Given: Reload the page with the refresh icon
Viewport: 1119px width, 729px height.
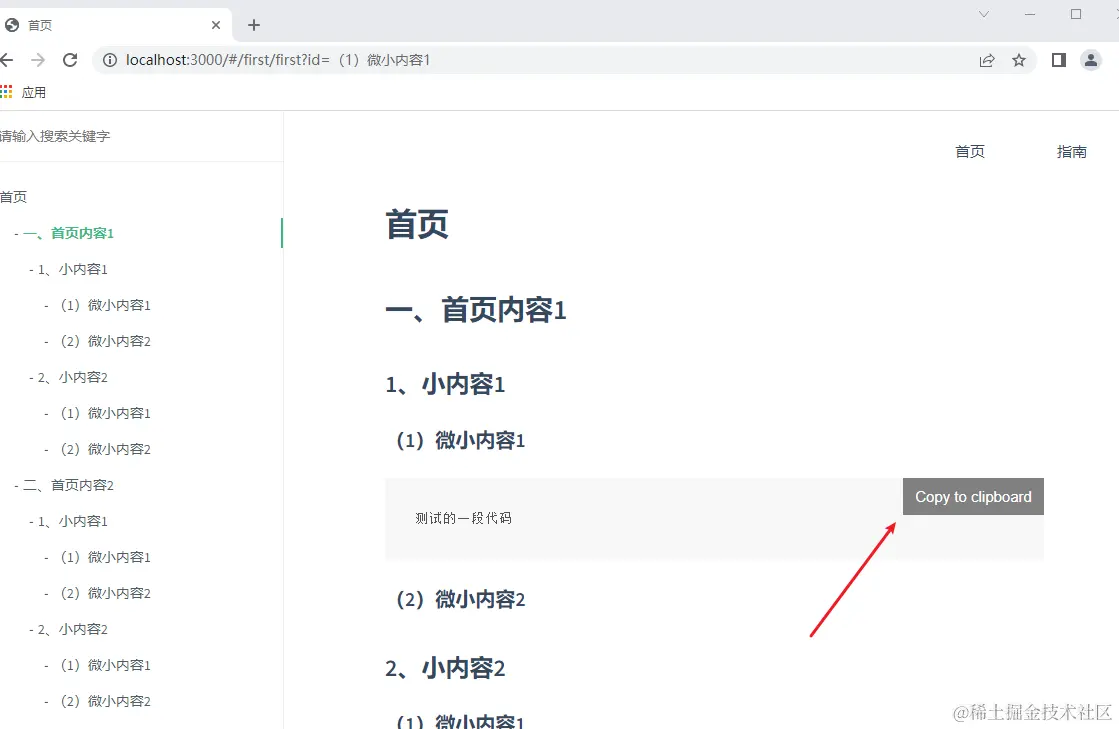Looking at the screenshot, I should click(x=70, y=60).
